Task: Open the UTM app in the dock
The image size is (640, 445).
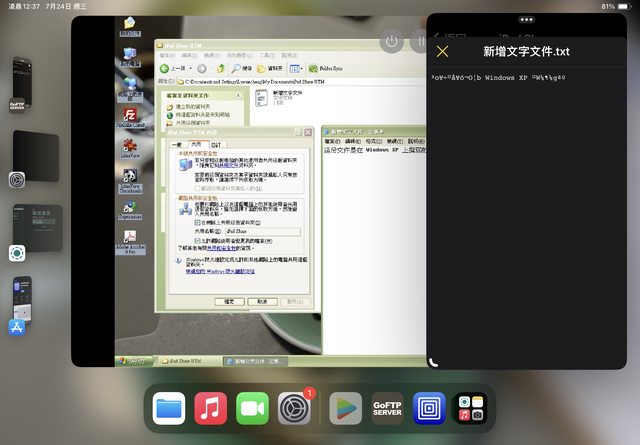Action: point(429,408)
